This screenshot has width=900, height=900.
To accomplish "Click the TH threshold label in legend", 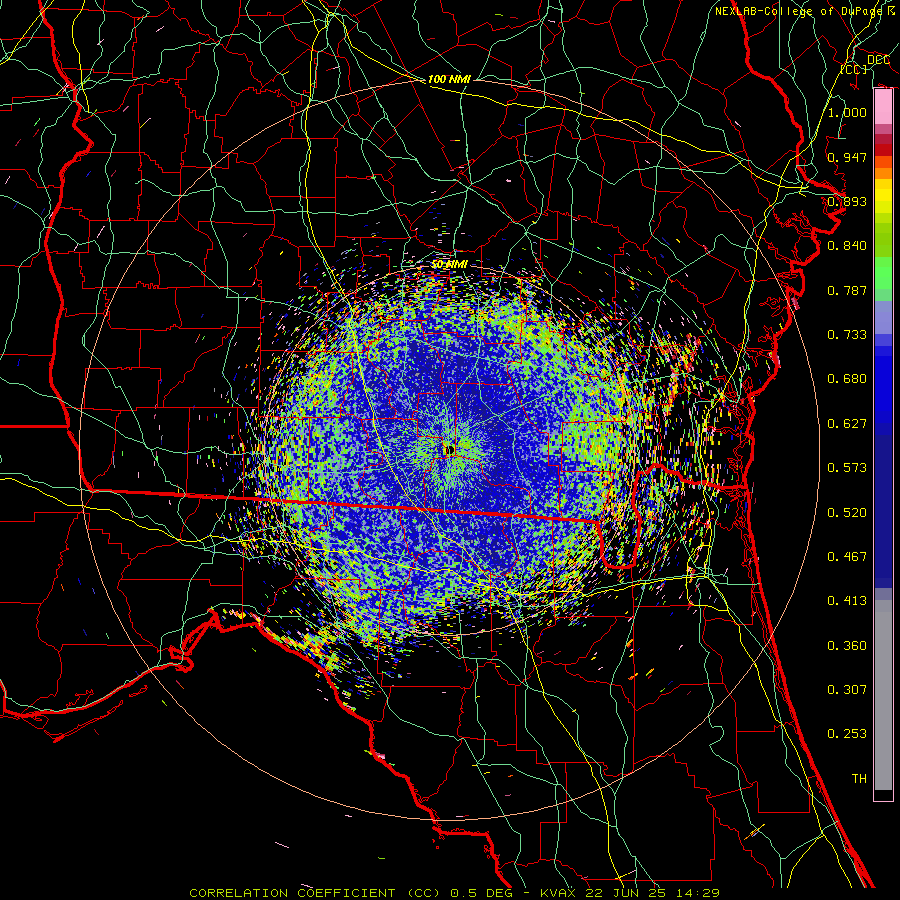I will (859, 779).
